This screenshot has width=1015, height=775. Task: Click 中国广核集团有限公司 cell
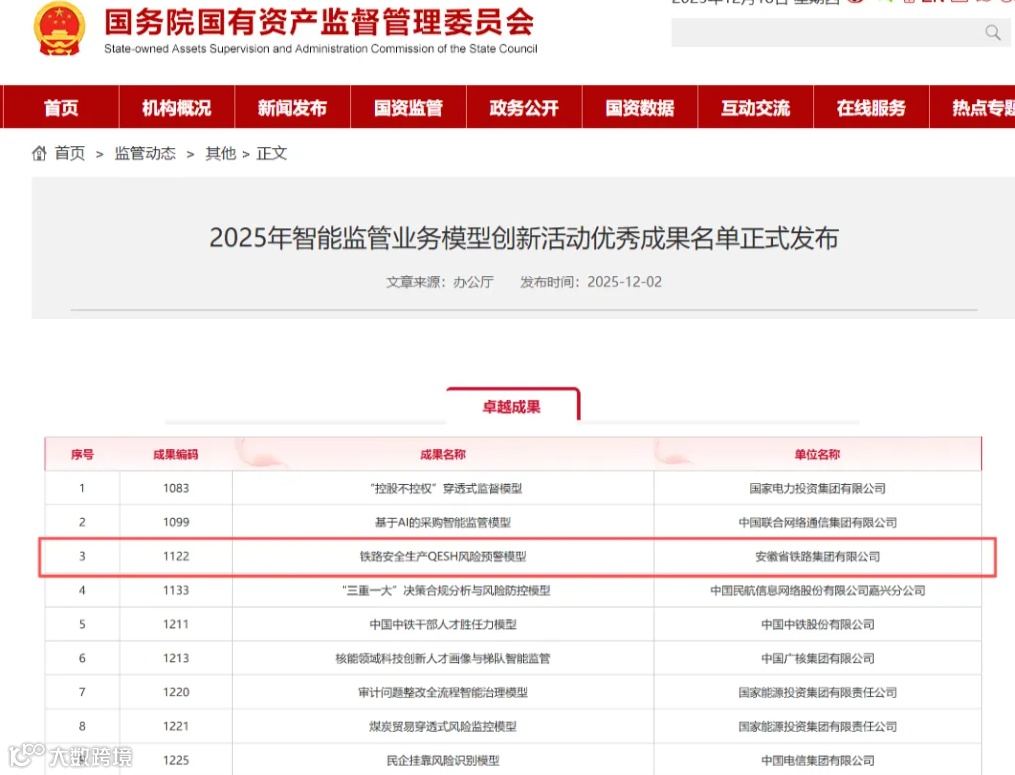[818, 658]
